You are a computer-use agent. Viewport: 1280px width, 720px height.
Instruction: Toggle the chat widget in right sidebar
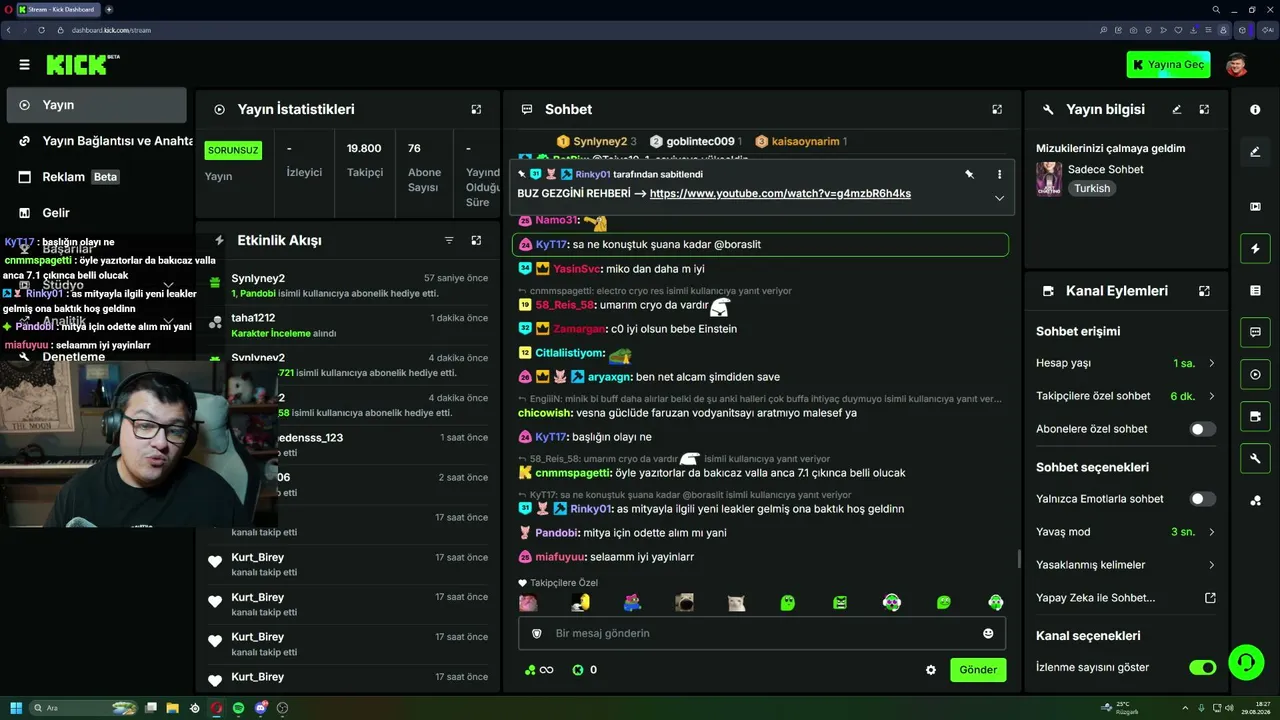pyautogui.click(x=1255, y=332)
